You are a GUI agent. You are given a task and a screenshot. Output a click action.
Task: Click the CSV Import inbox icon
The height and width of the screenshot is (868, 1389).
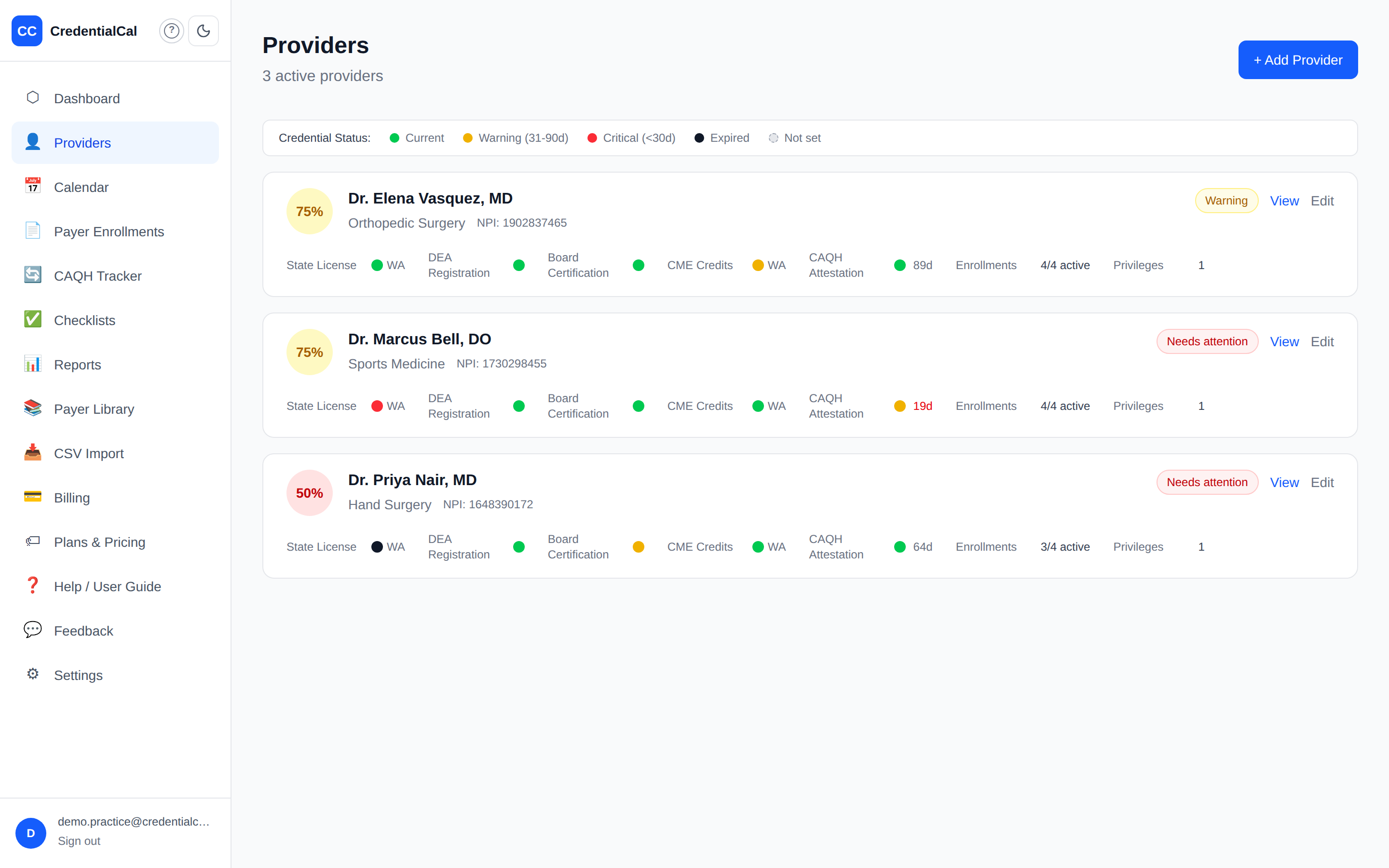(x=33, y=452)
